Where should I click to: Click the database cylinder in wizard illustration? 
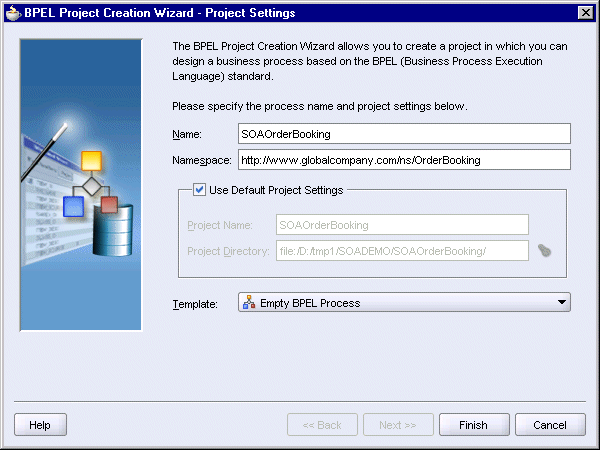(x=113, y=230)
